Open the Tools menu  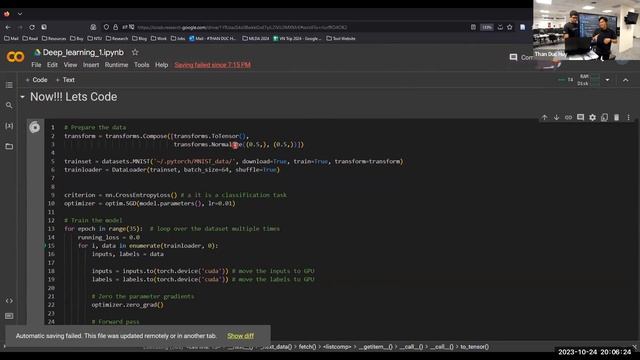coord(142,65)
